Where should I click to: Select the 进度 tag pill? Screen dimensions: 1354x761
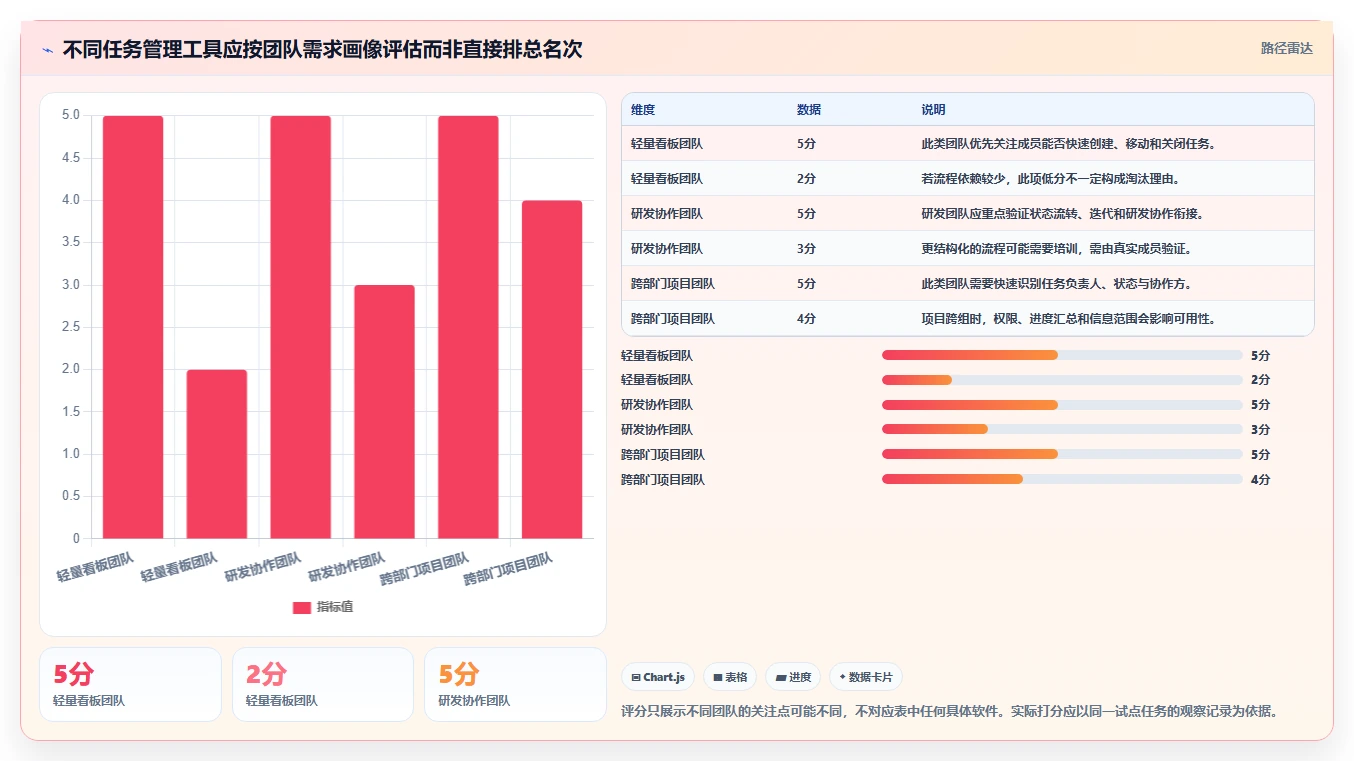793,677
